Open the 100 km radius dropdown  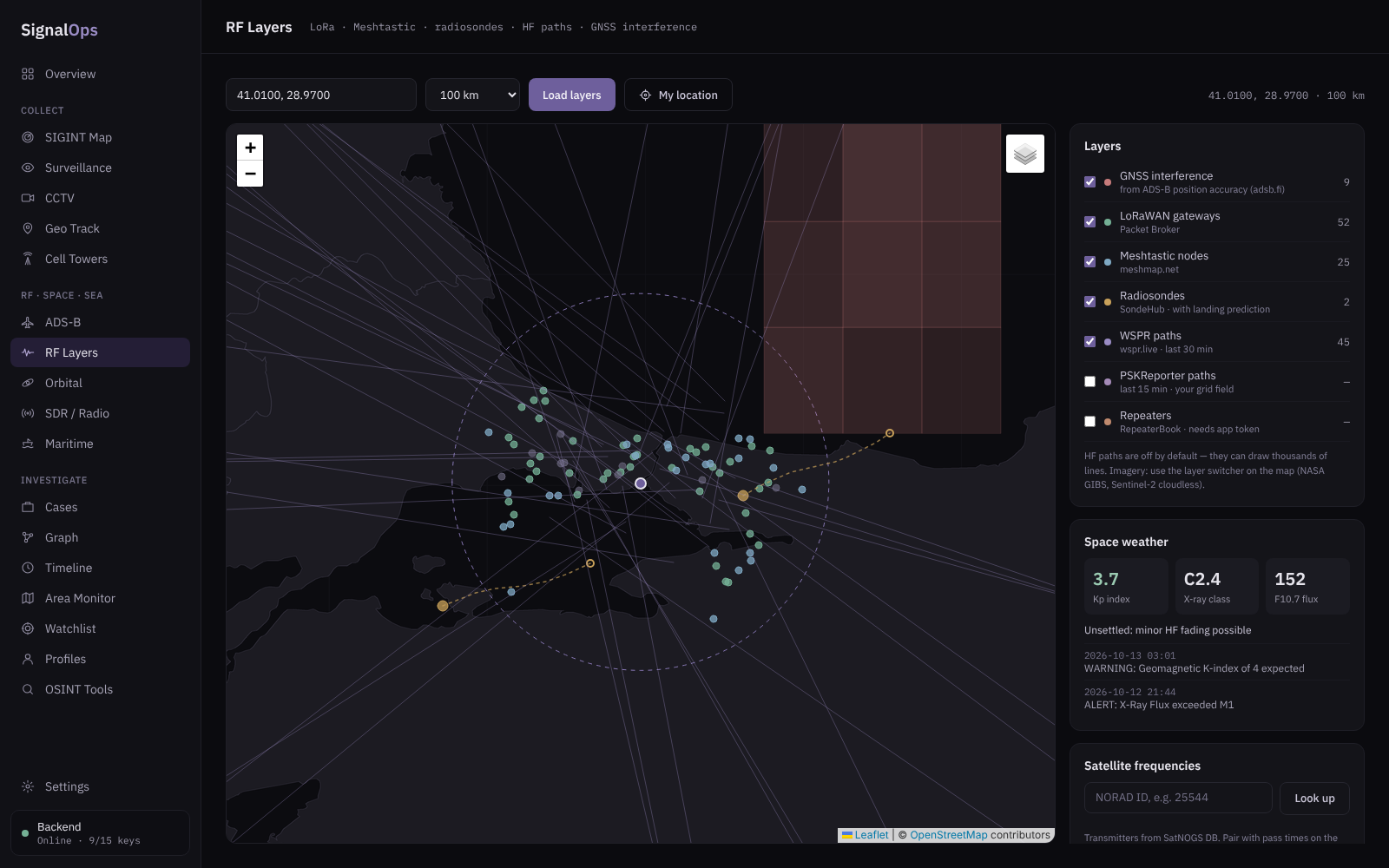click(x=472, y=95)
